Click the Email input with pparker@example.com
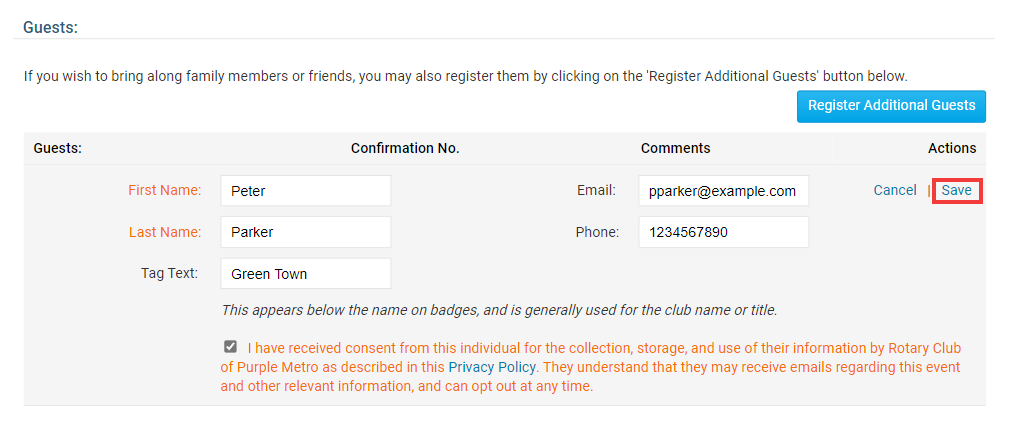Image resolution: width=1014 pixels, height=446 pixels. click(723, 191)
